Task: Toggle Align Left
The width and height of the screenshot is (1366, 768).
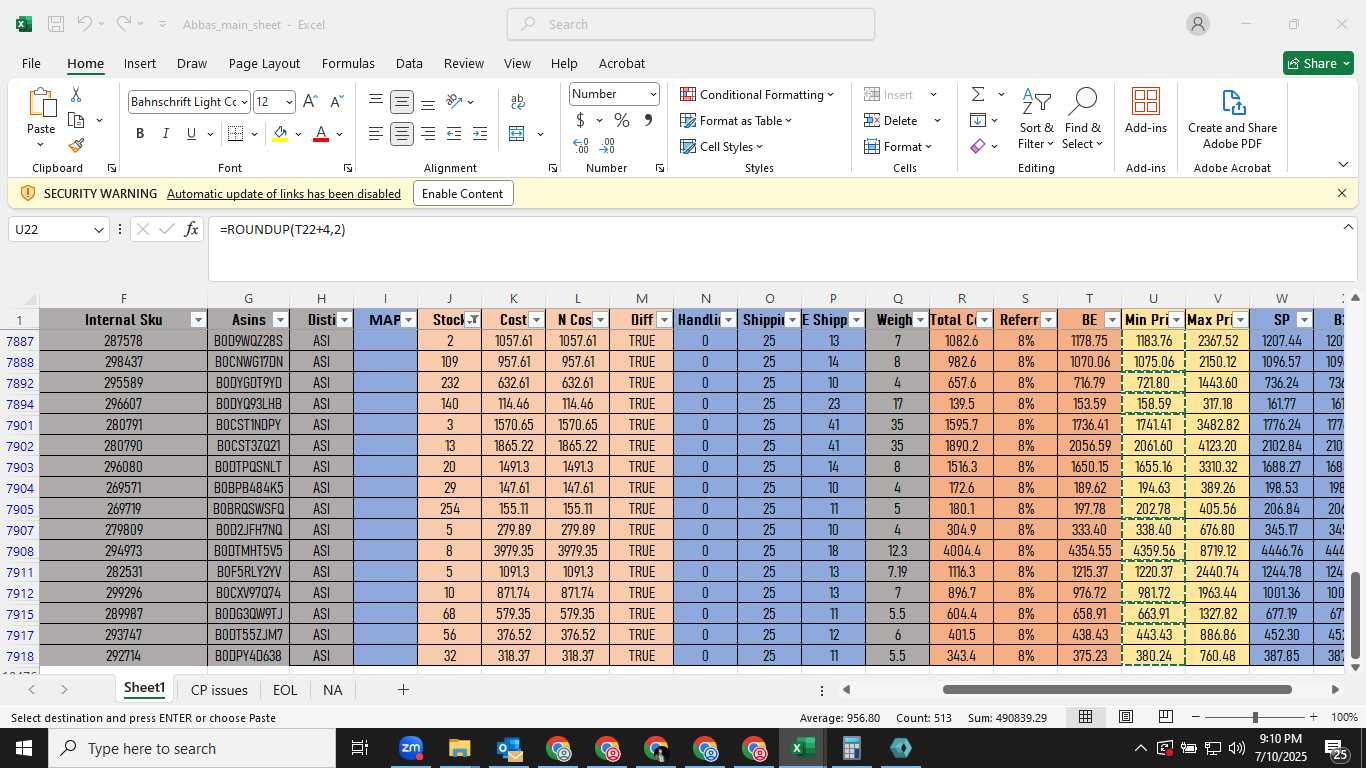Action: pos(376,134)
